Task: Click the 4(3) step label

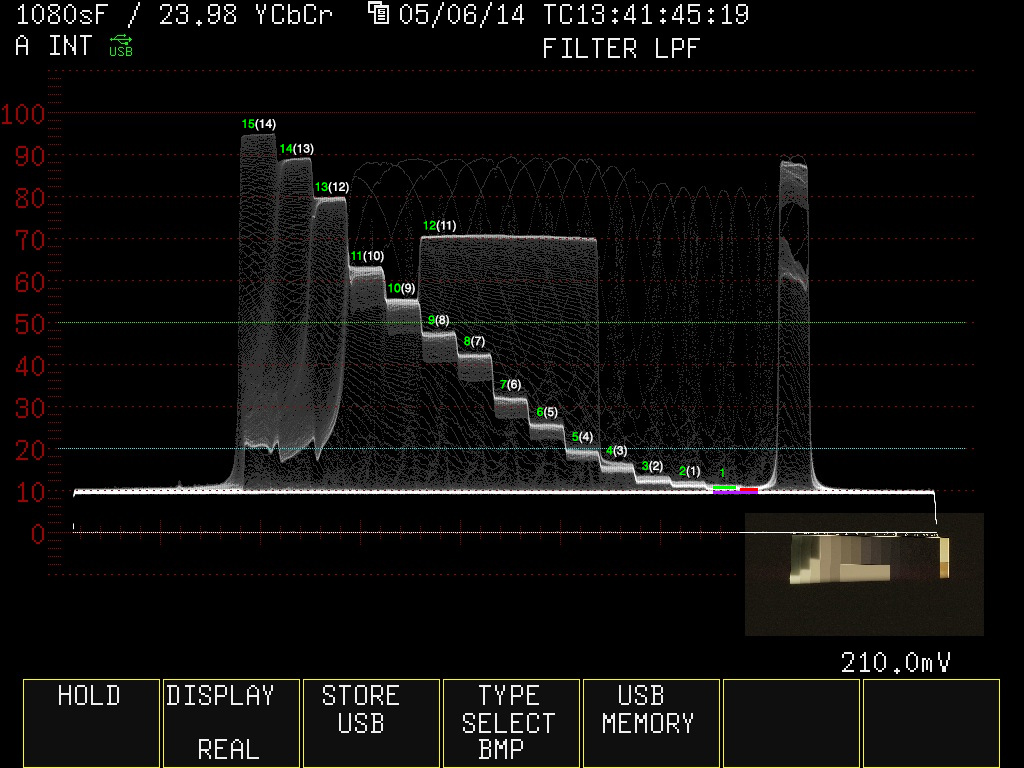Action: [616, 451]
